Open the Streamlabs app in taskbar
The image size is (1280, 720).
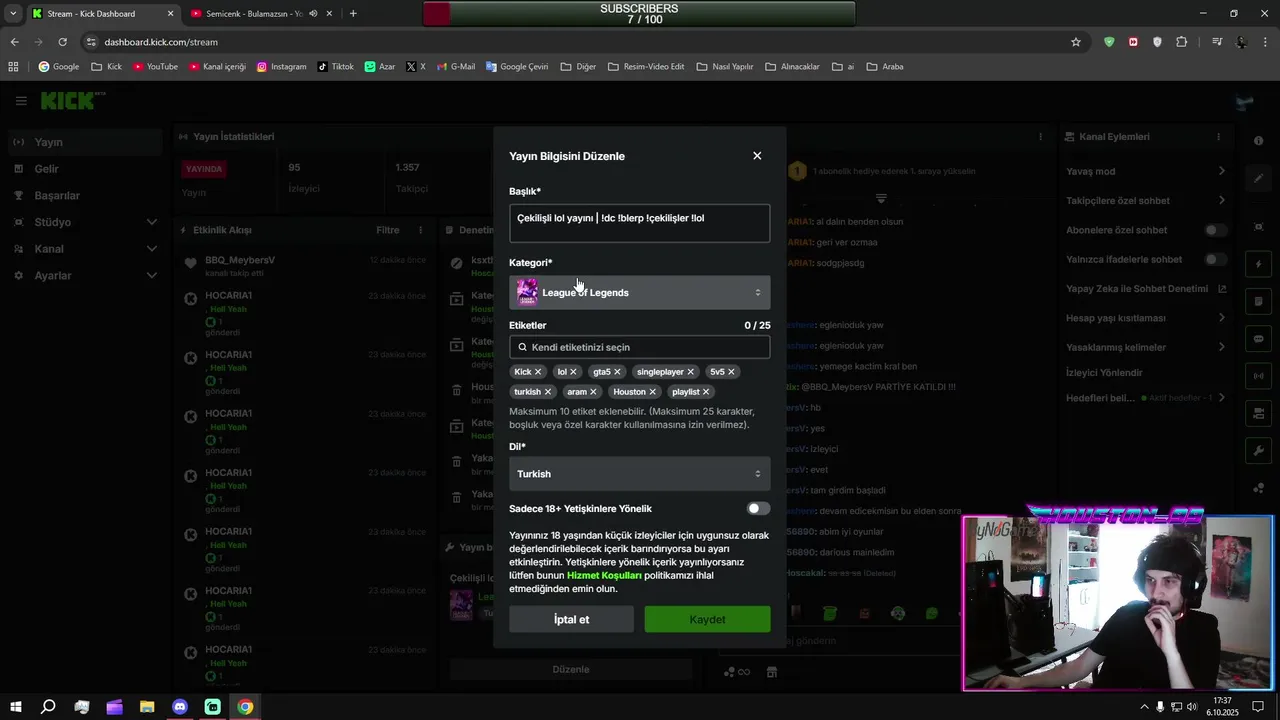tap(213, 707)
